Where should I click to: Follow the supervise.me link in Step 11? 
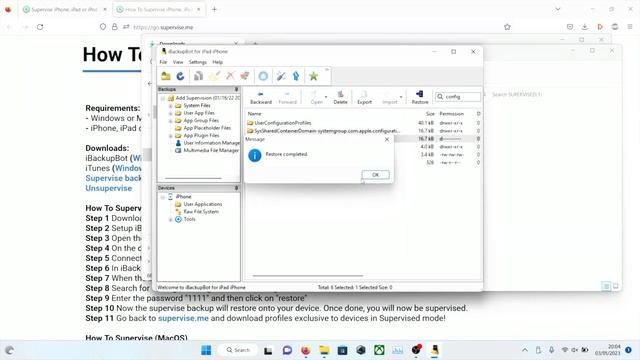[183, 318]
